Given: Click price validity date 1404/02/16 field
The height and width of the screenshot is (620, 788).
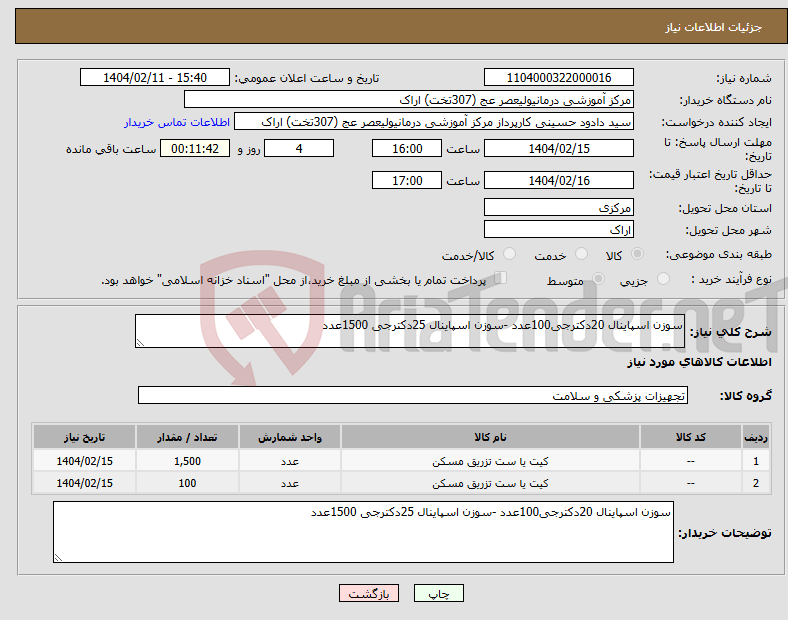Looking at the screenshot, I should click(x=558, y=180).
